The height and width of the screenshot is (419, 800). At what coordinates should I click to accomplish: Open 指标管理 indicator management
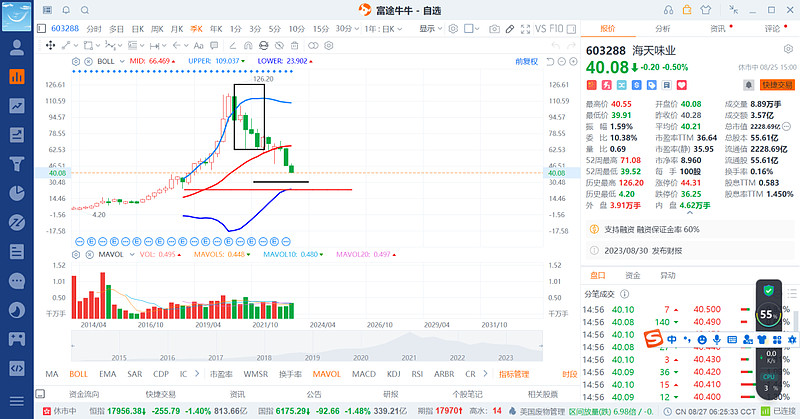(514, 374)
